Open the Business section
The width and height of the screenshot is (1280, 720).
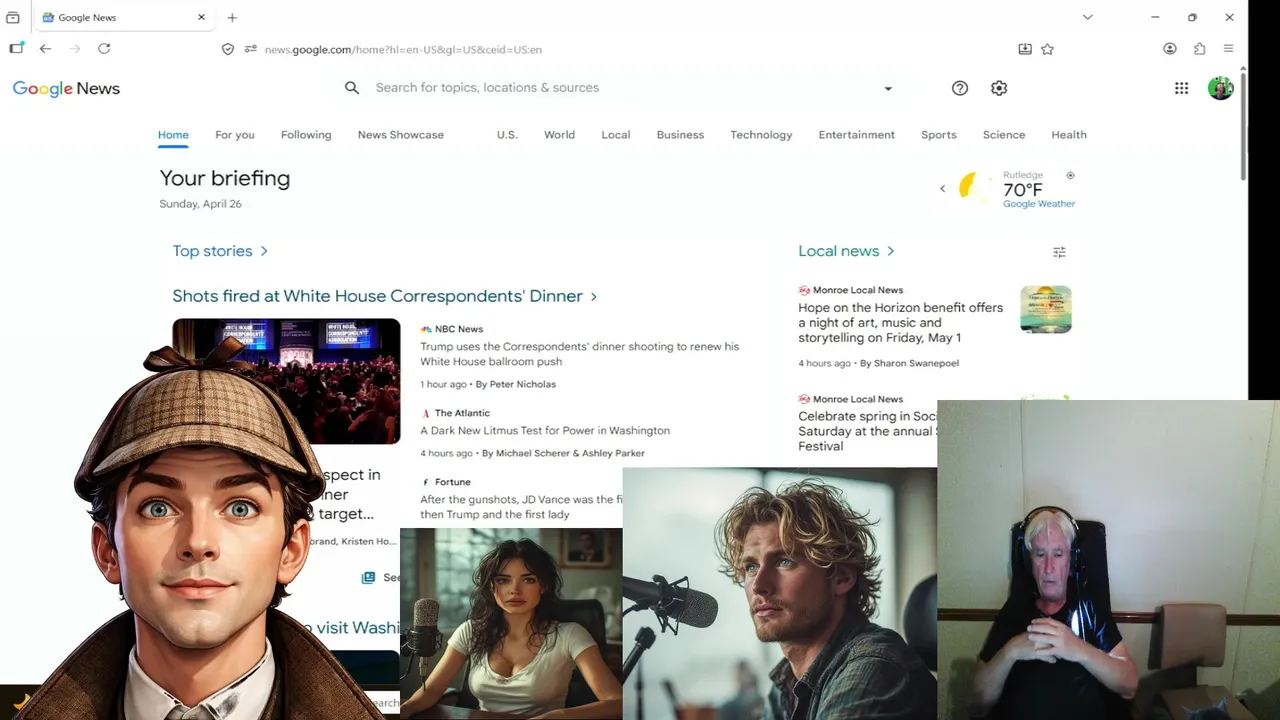[680, 135]
